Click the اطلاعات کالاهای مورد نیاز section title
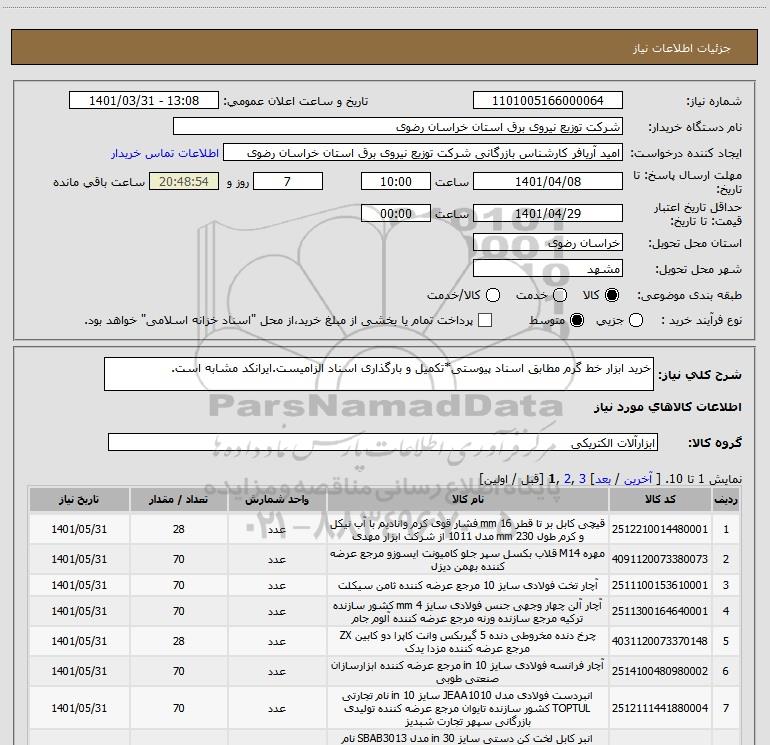 pyautogui.click(x=668, y=408)
